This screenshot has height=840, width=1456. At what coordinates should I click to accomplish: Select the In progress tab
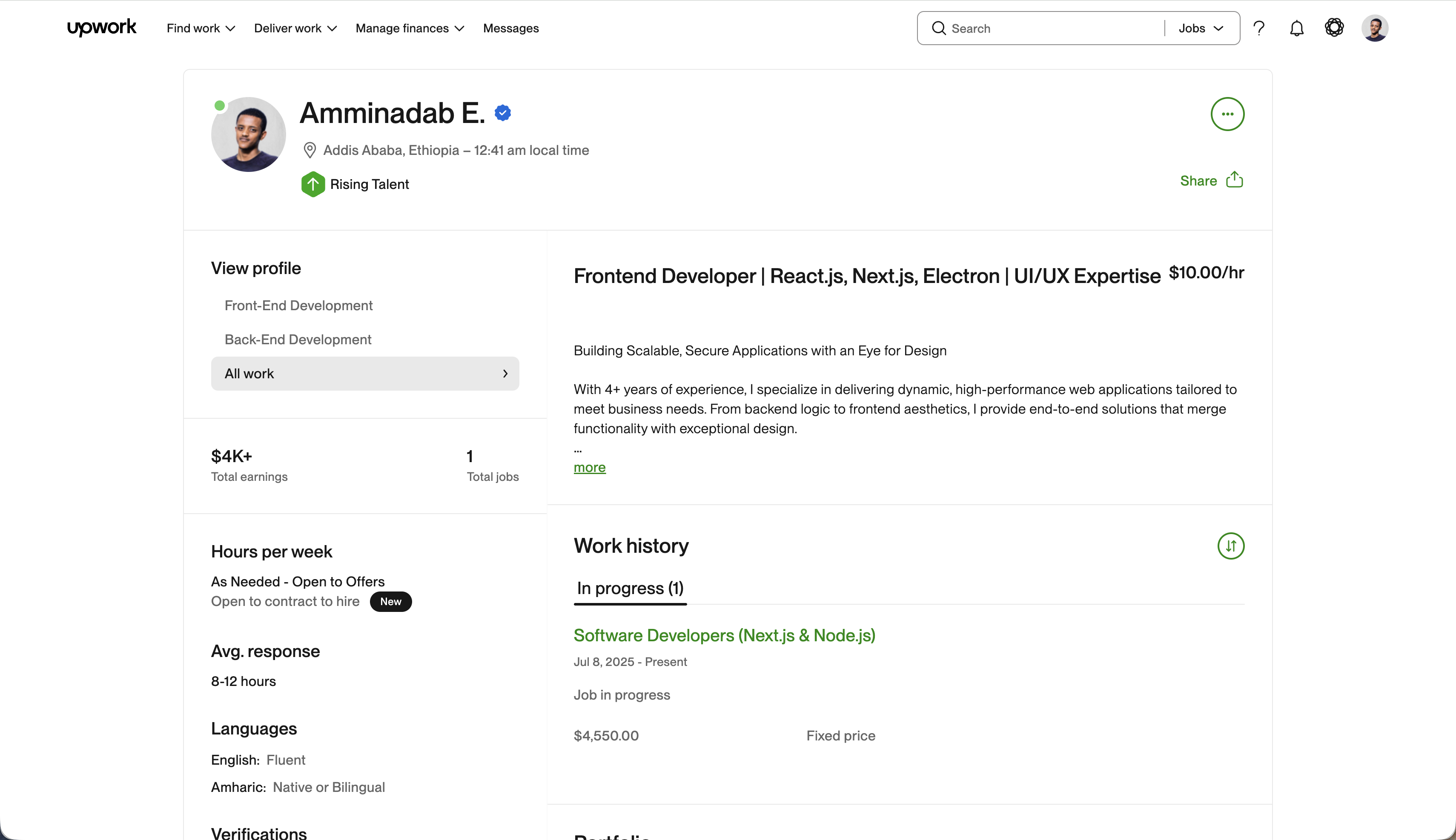point(630,589)
